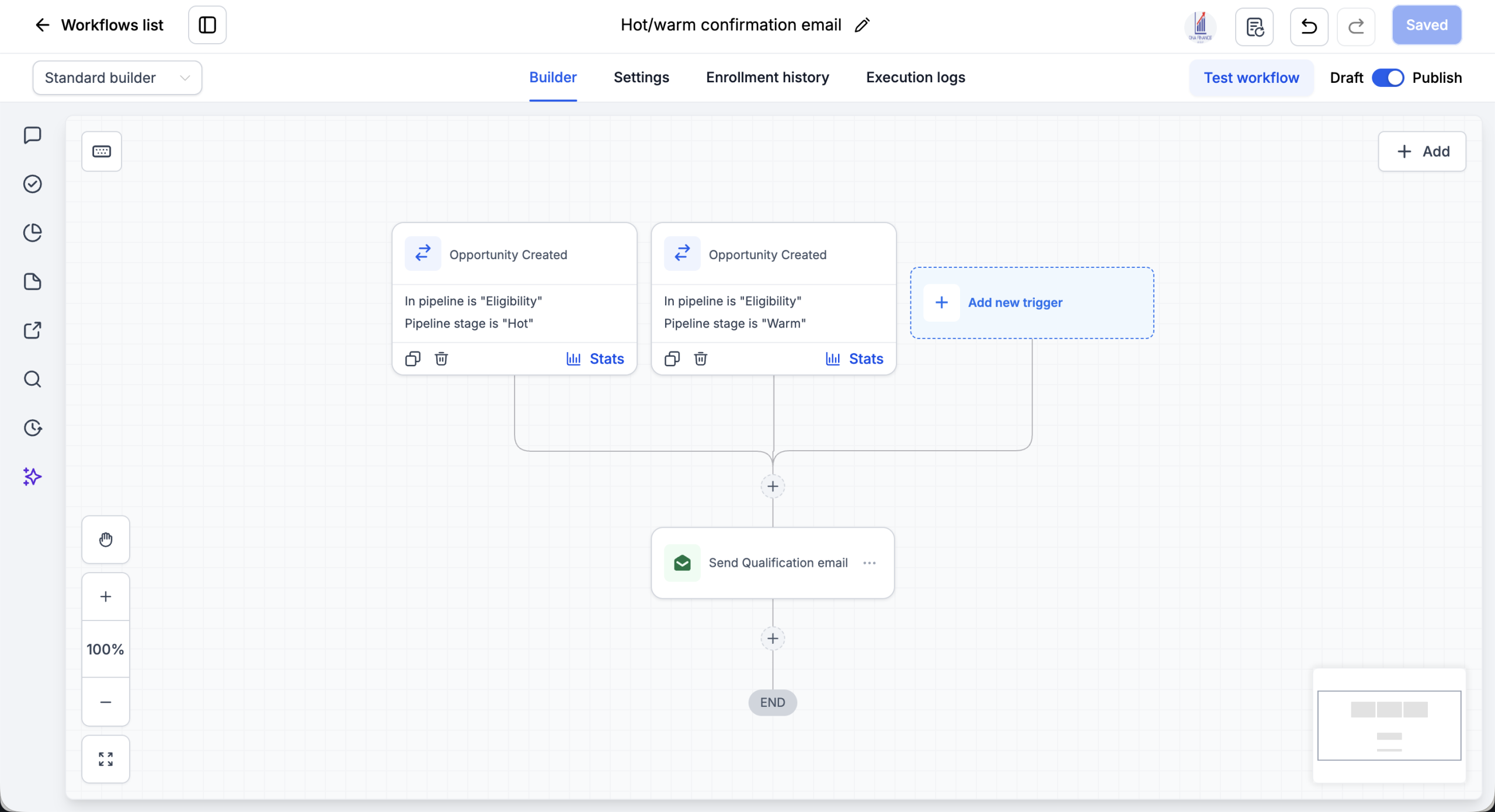Toggle the sidebar panel icon
Screen dimensions: 1495x812
coord(207,25)
